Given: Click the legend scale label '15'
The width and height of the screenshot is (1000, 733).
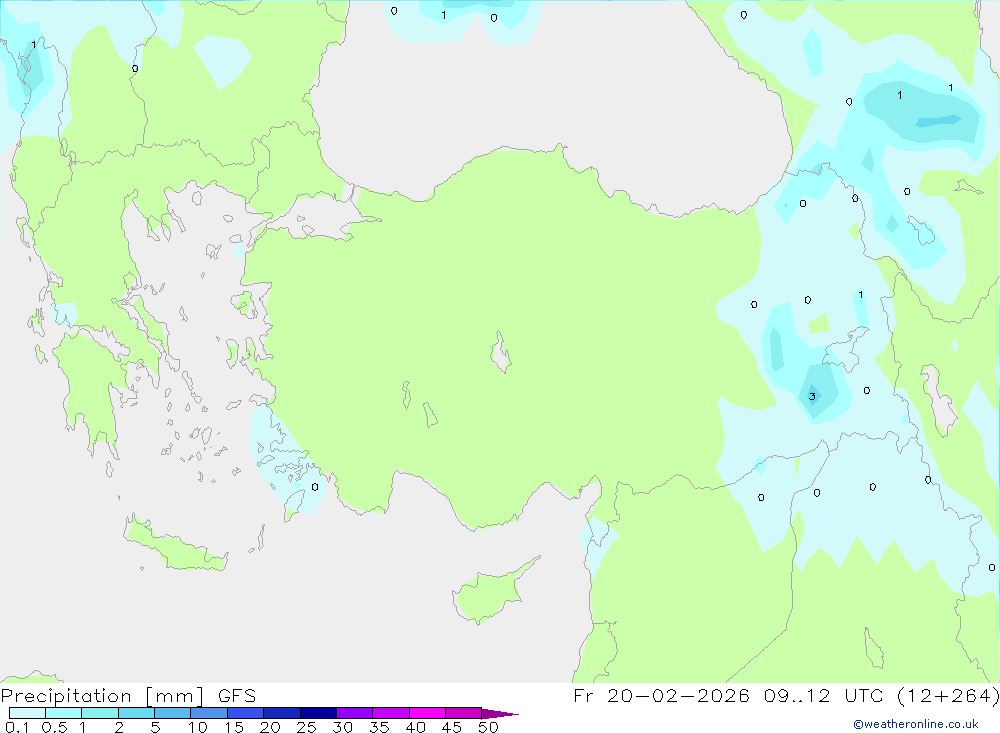Looking at the screenshot, I should click(x=234, y=727).
